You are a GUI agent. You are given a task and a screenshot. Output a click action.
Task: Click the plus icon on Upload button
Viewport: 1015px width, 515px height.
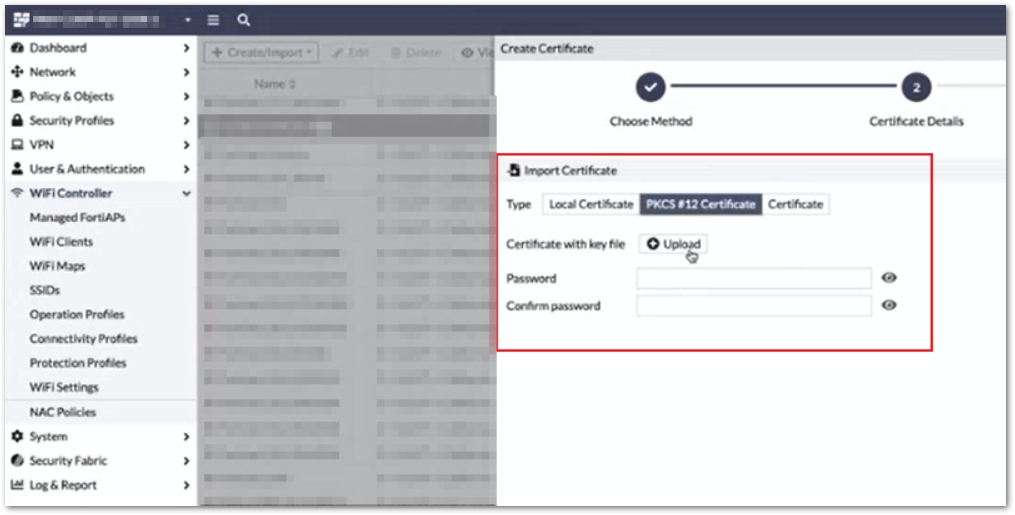[652, 244]
